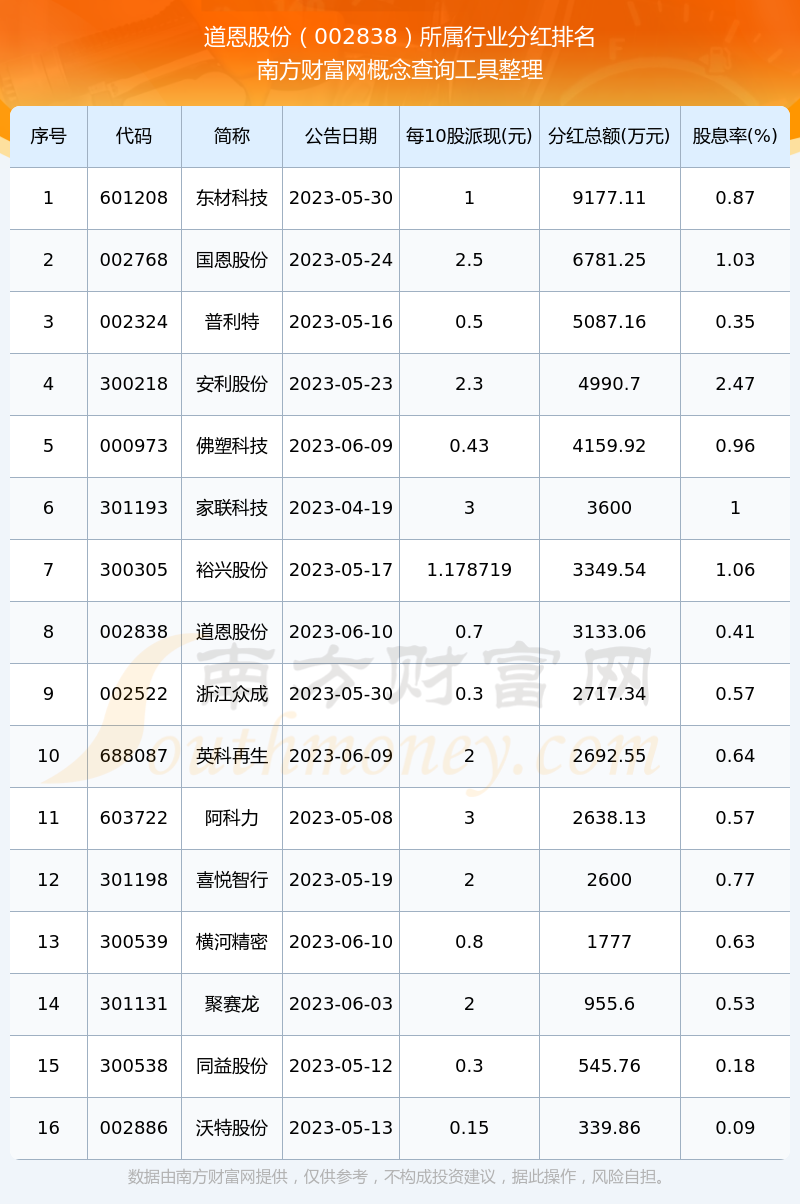The width and height of the screenshot is (800, 1204).
Task: Click the 2023-06-10 date for 横河精密
Action: (x=341, y=942)
